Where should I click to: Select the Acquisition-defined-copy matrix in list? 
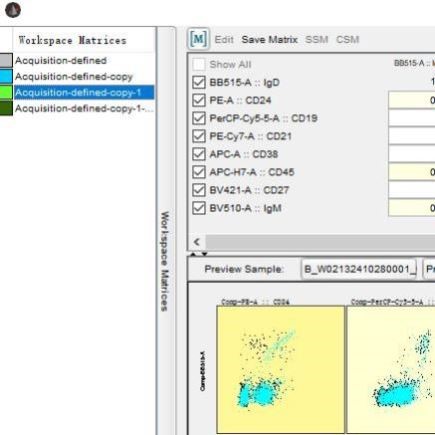74,77
